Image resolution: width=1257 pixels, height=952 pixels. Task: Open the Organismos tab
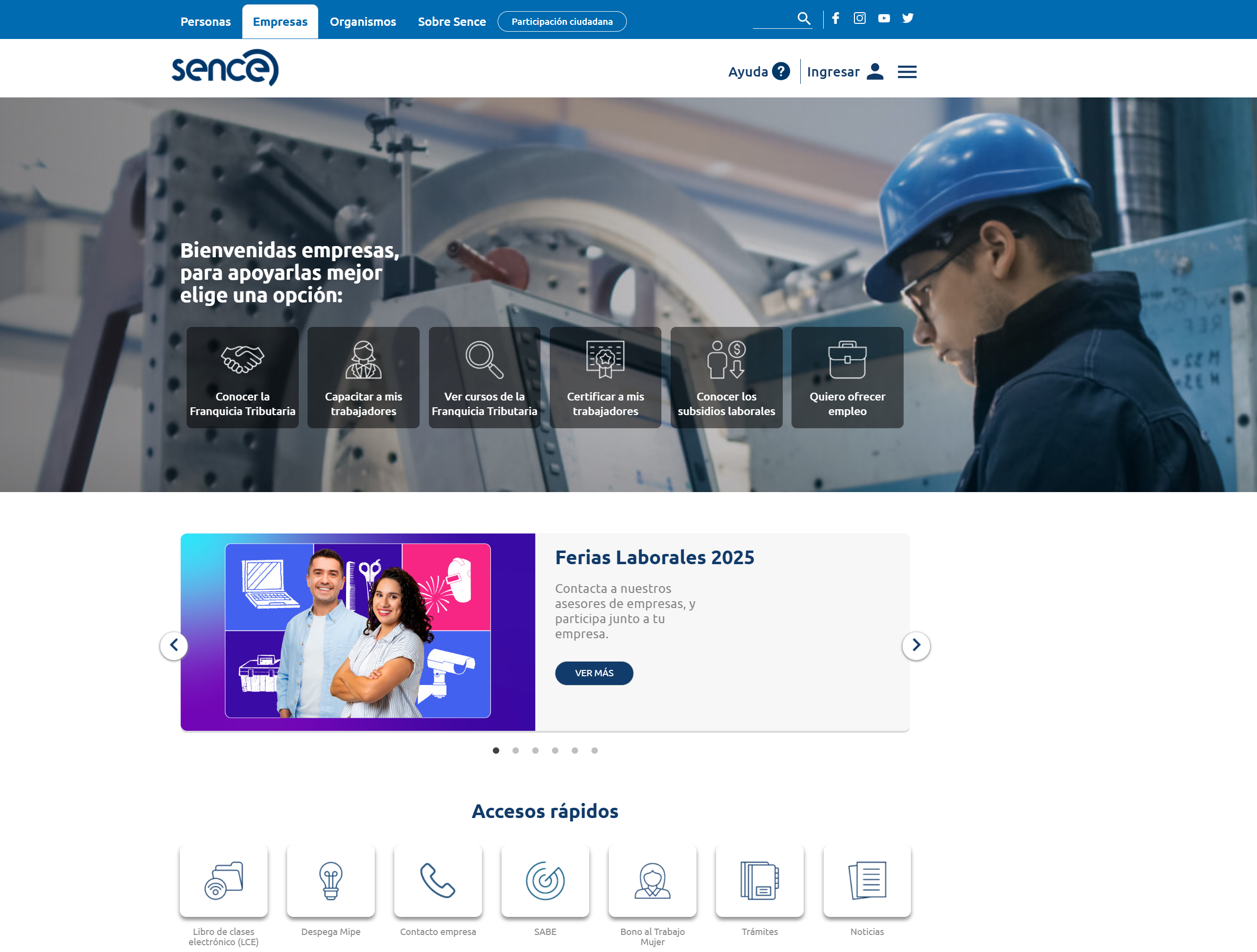coord(363,21)
